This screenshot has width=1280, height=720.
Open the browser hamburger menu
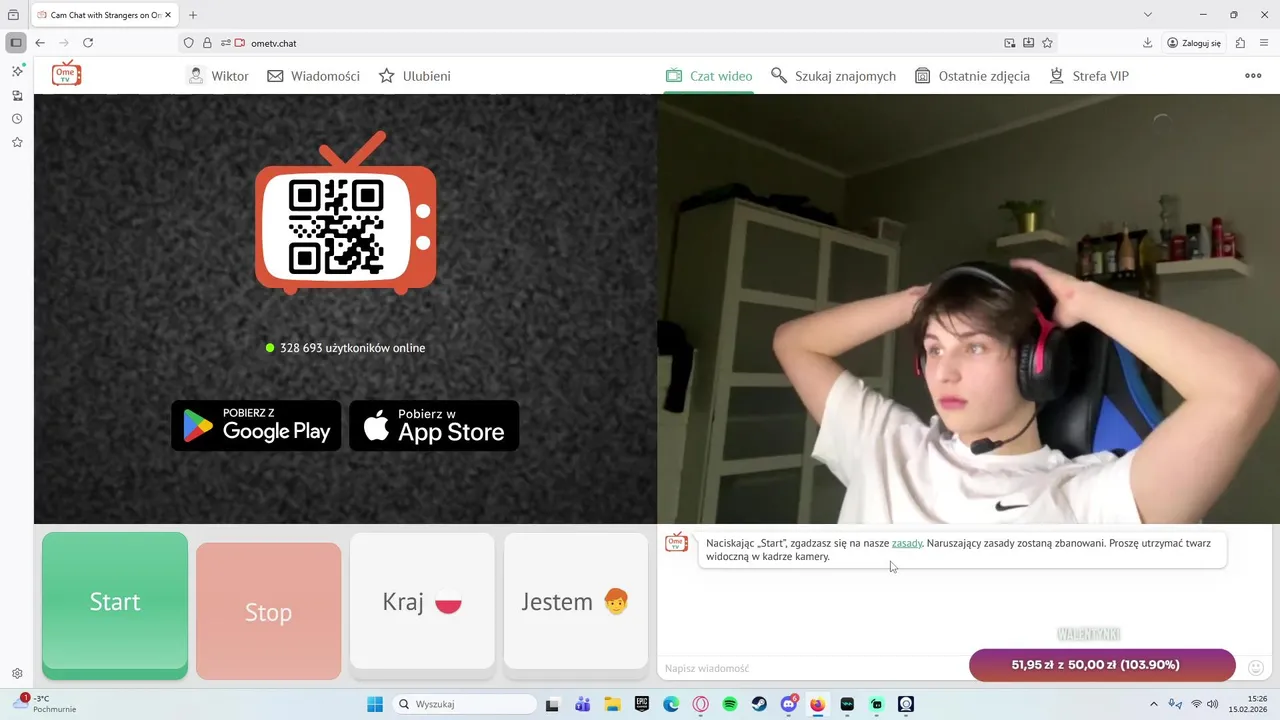pyautogui.click(x=1265, y=43)
